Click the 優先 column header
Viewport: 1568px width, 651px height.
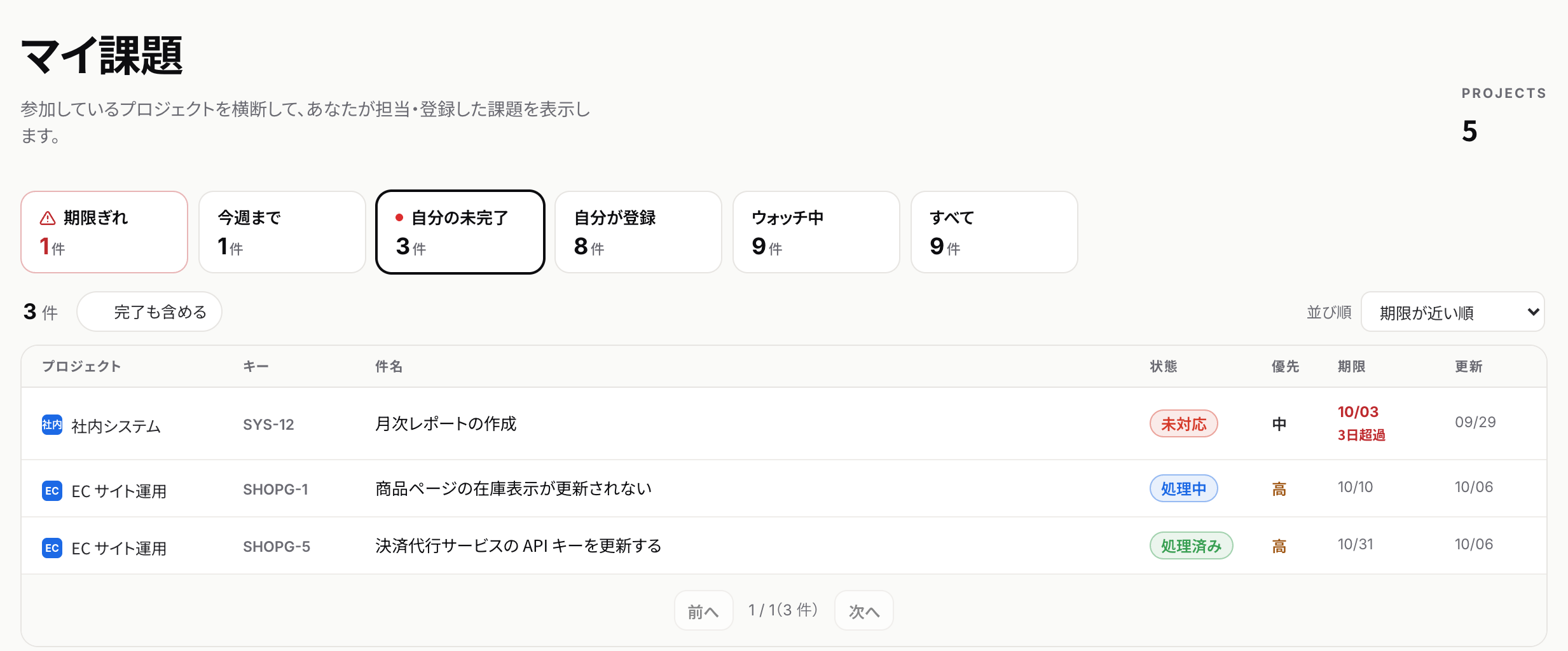[1285, 366]
